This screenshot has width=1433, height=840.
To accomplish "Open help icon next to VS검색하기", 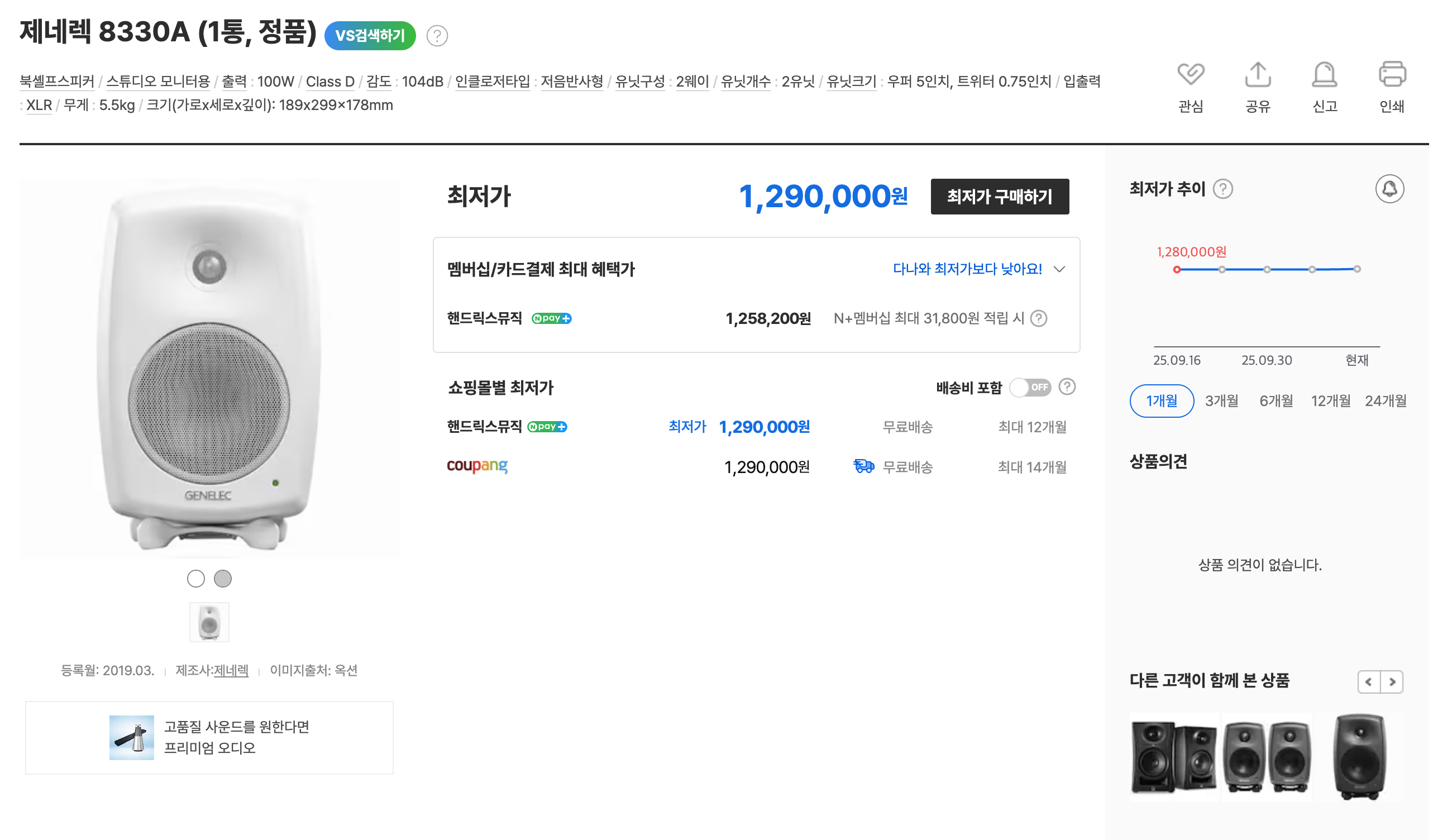I will tap(437, 36).
